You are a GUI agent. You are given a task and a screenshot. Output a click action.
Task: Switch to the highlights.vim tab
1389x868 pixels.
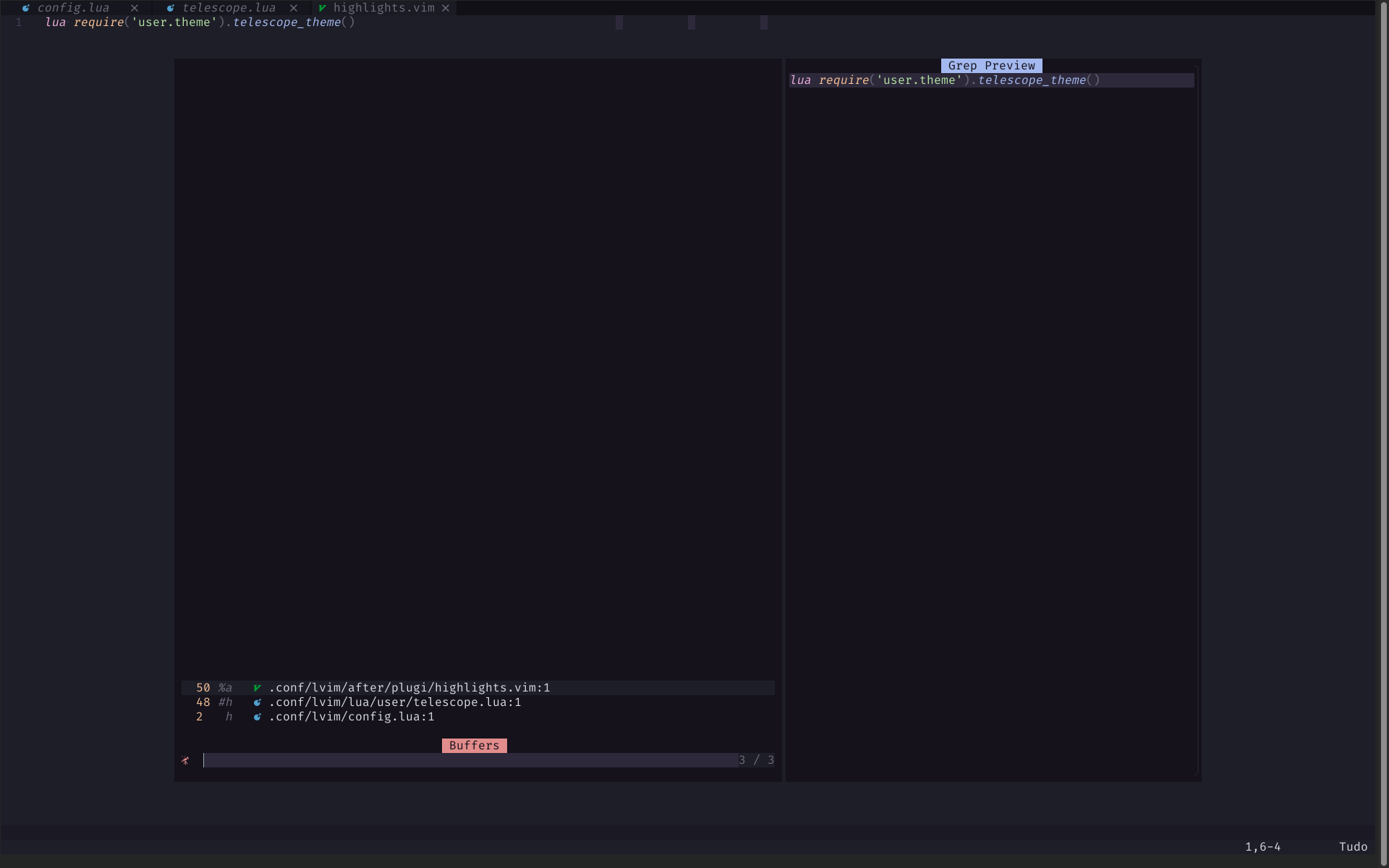tap(383, 8)
